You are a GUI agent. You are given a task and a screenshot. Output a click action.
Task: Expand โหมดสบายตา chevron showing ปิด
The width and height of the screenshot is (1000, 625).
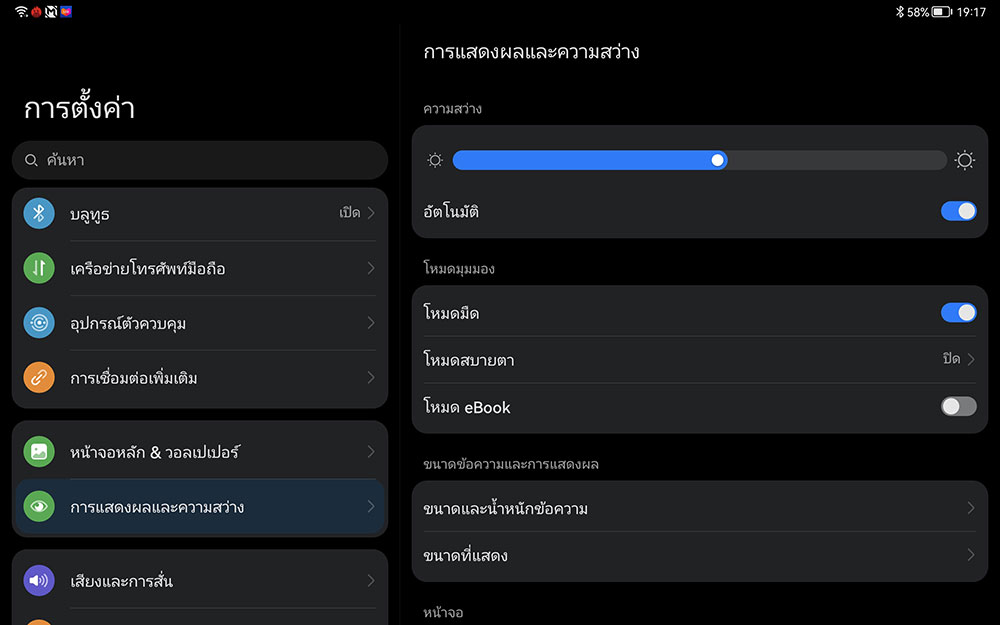[x=970, y=359]
